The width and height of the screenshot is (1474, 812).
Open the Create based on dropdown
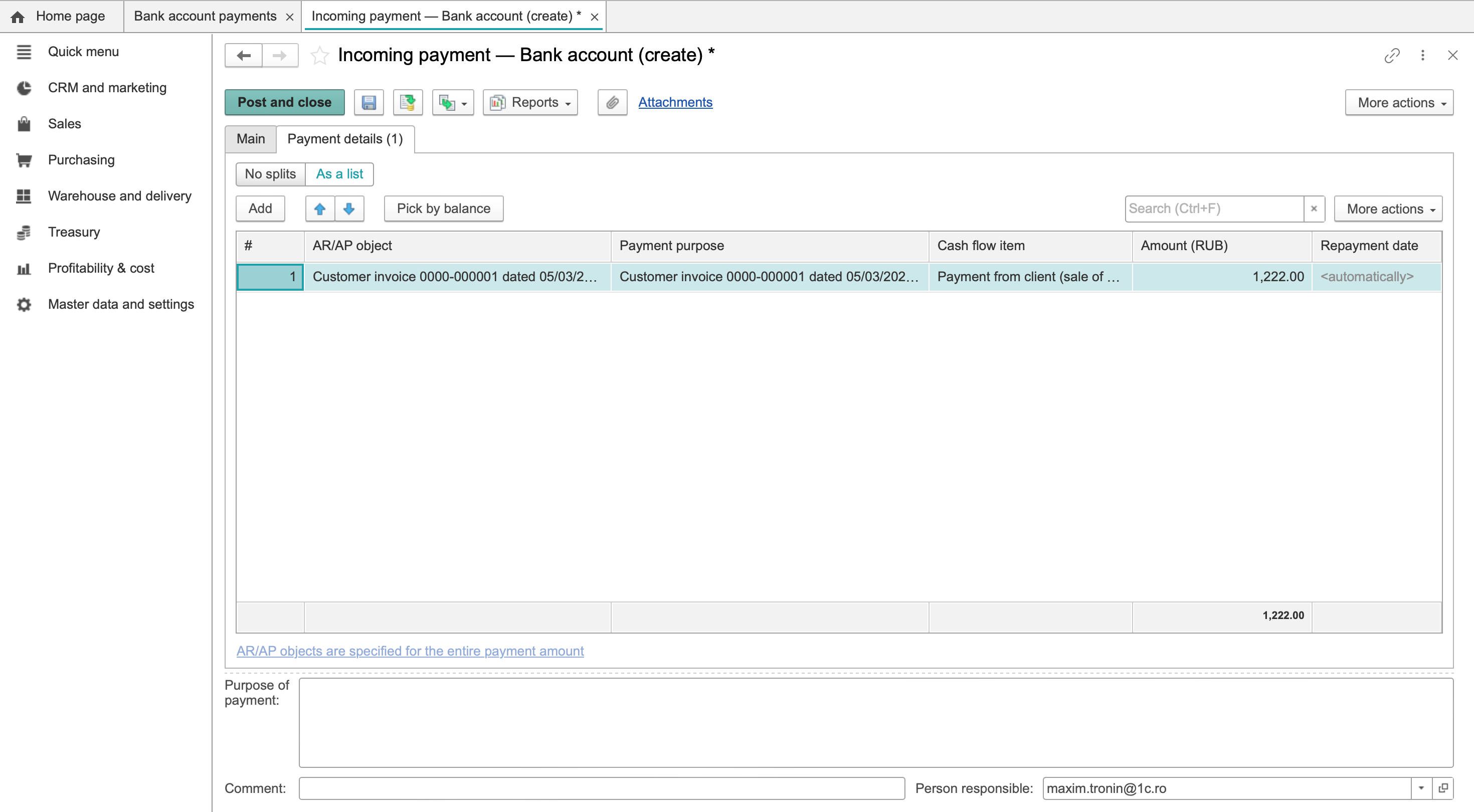[x=453, y=102]
